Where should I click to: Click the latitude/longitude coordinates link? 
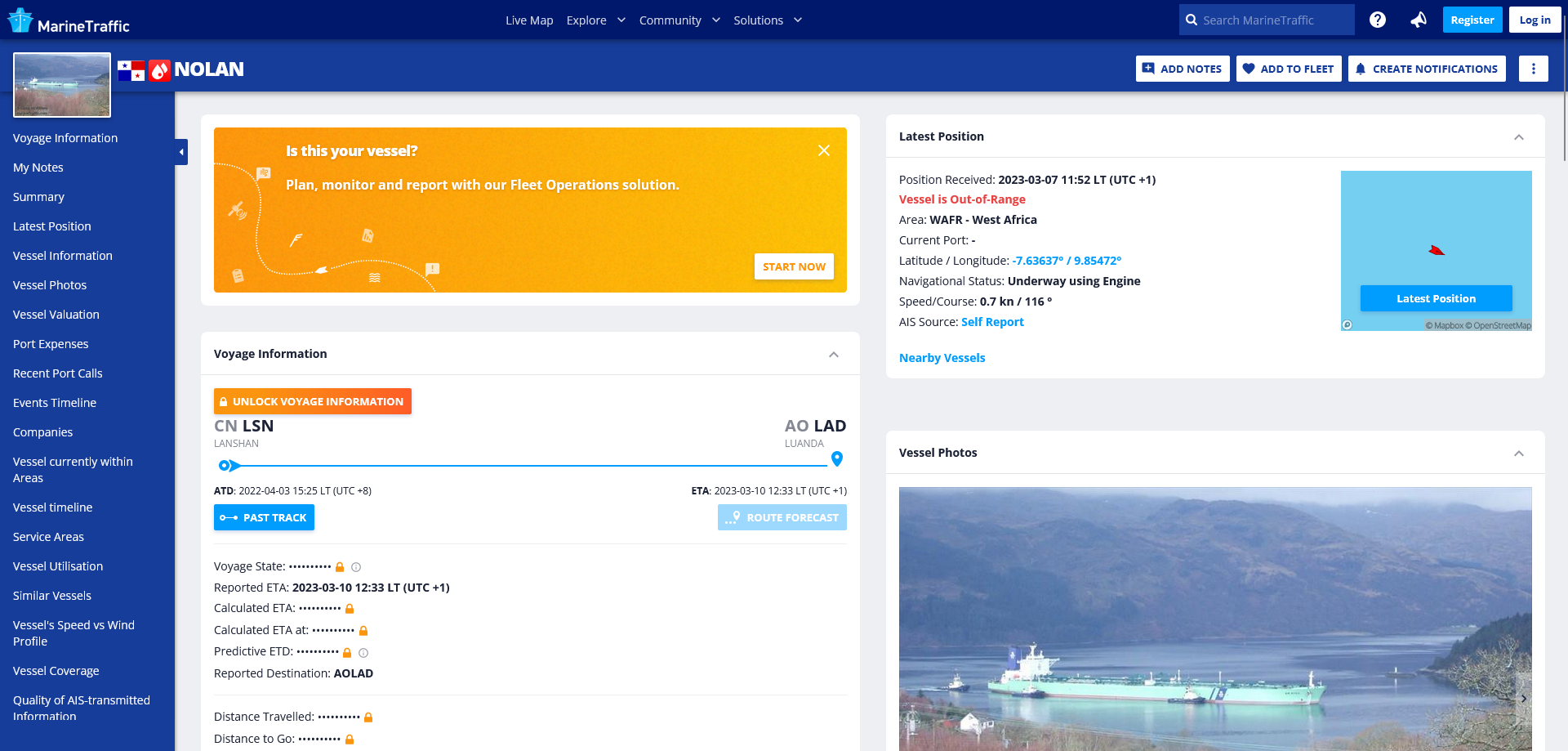1067,261
